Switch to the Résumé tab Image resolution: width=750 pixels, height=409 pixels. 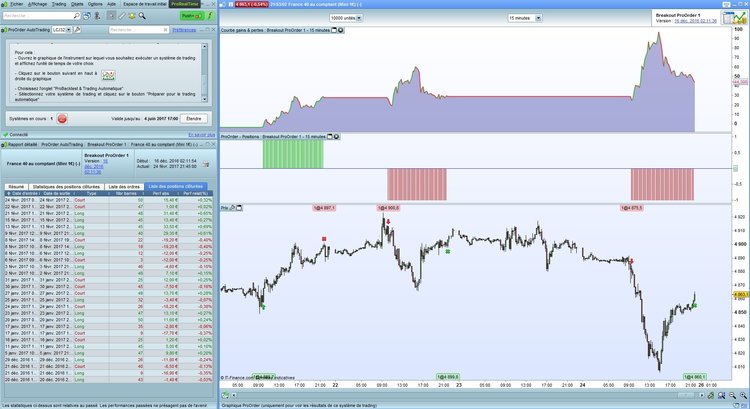pos(16,187)
